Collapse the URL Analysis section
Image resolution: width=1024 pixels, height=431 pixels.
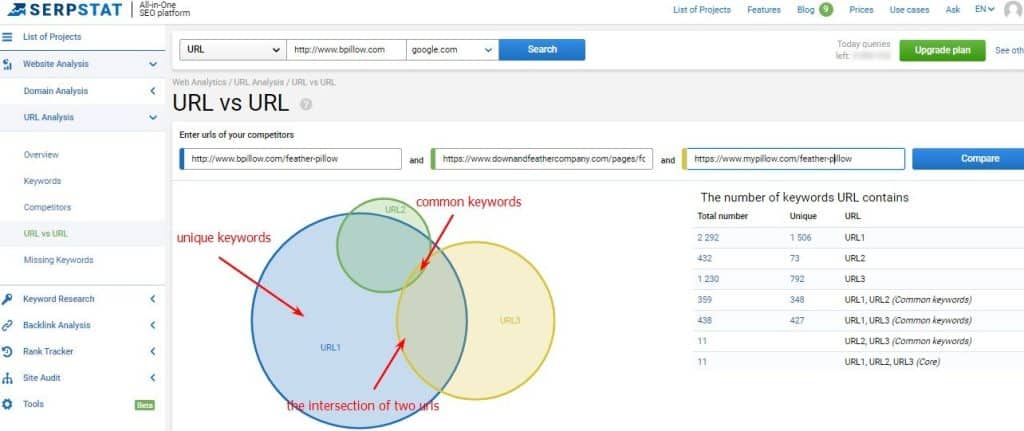pos(152,117)
